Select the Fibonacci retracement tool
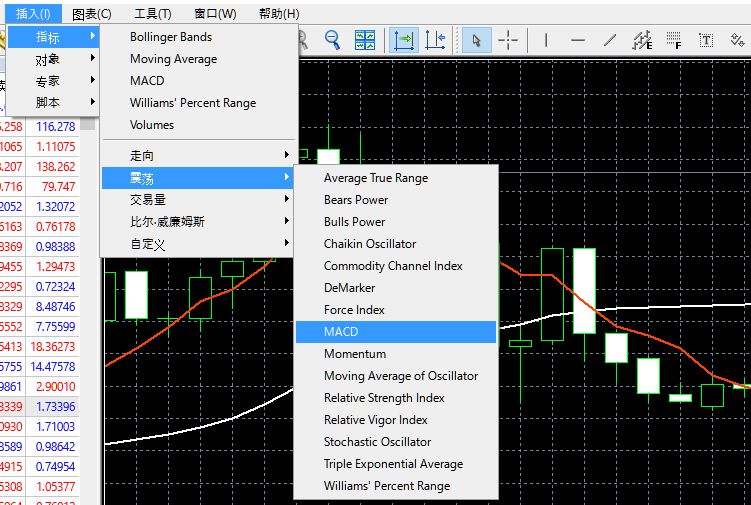The height and width of the screenshot is (505, 751). pos(674,40)
